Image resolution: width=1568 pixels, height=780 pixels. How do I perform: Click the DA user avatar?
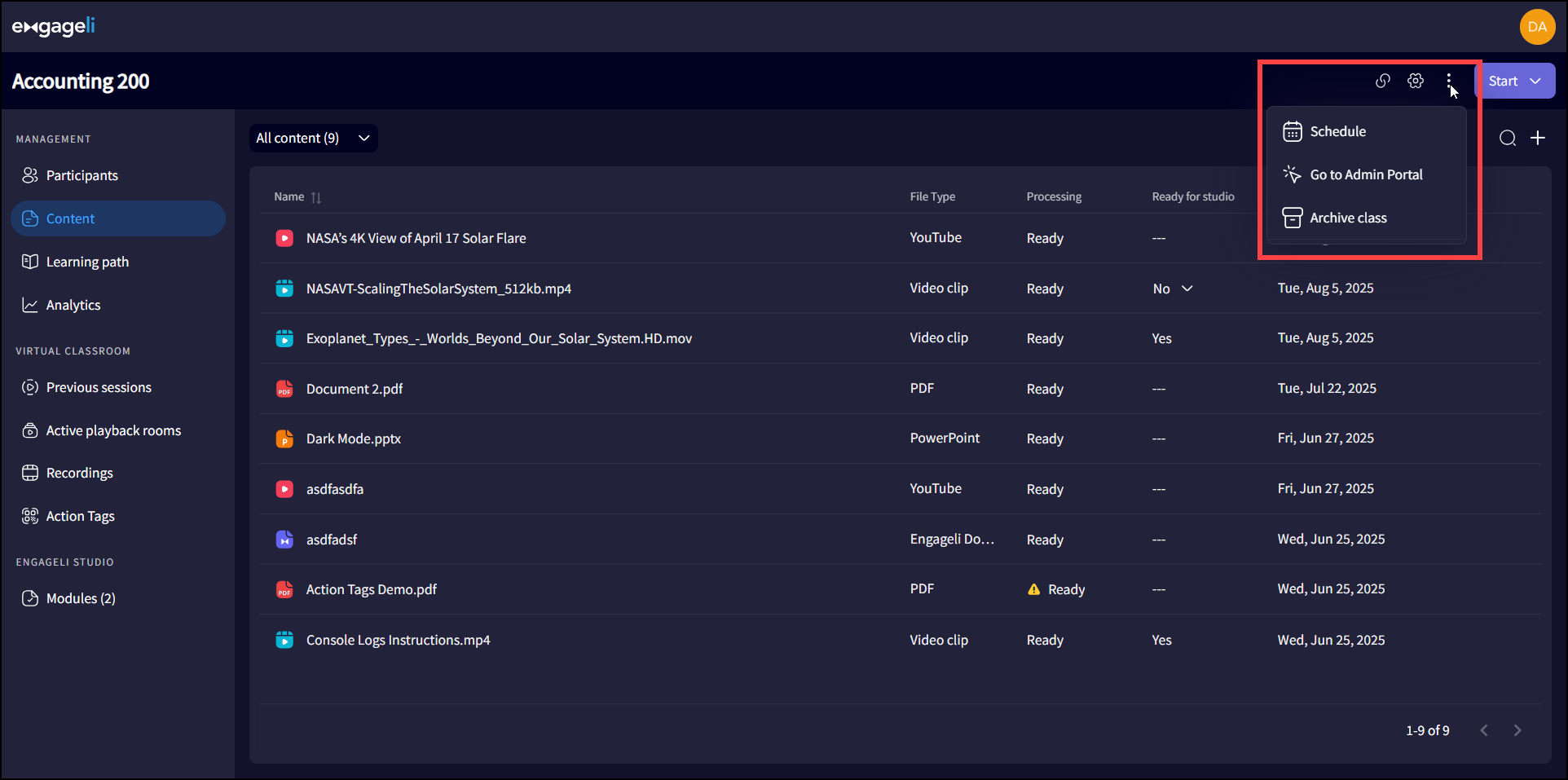click(1536, 27)
